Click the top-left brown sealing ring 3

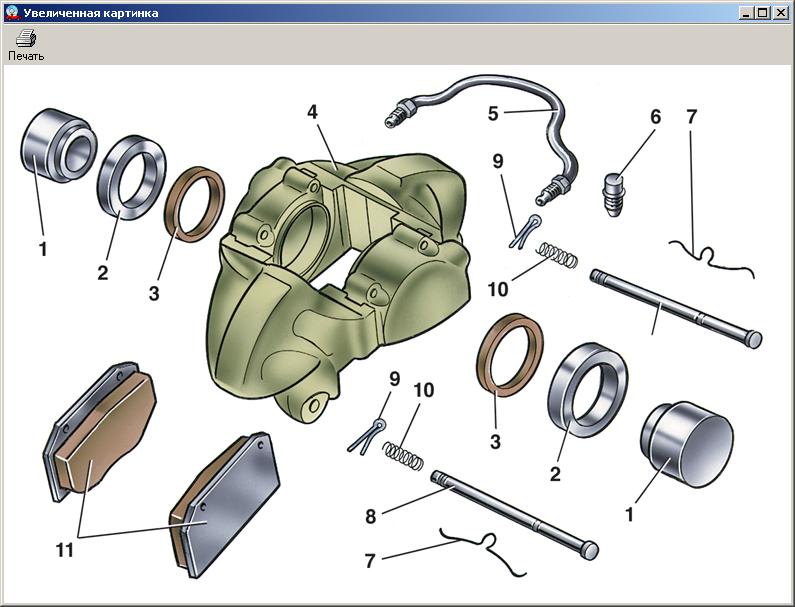[194, 205]
